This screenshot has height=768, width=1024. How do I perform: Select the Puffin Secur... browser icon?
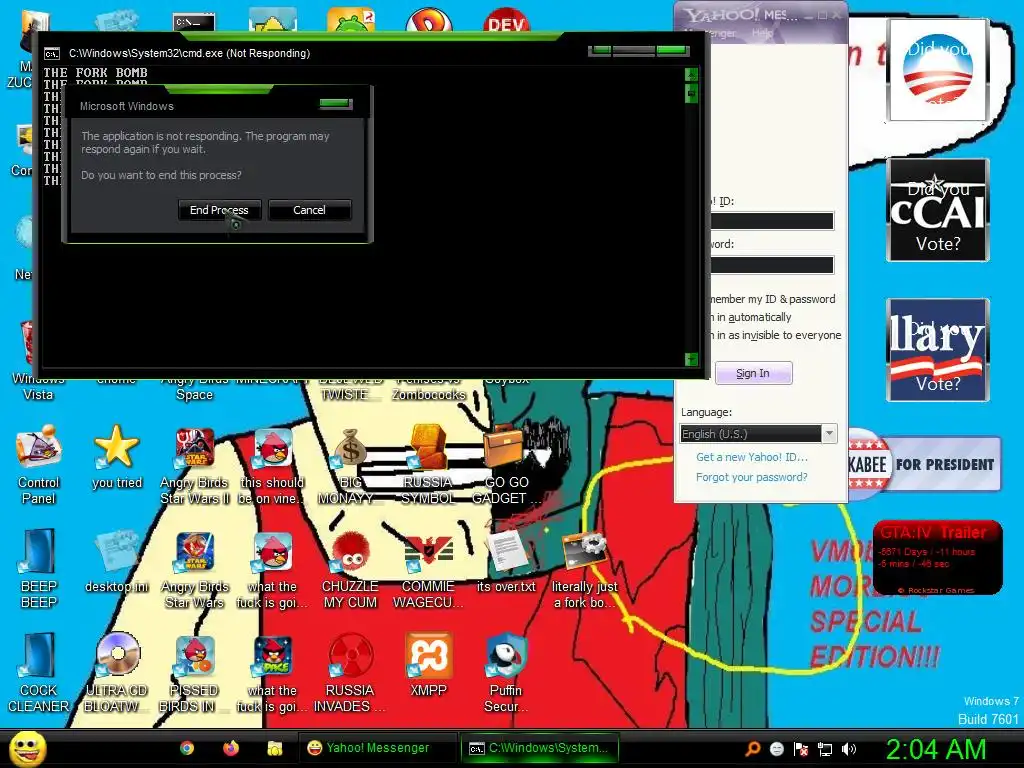pos(507,673)
